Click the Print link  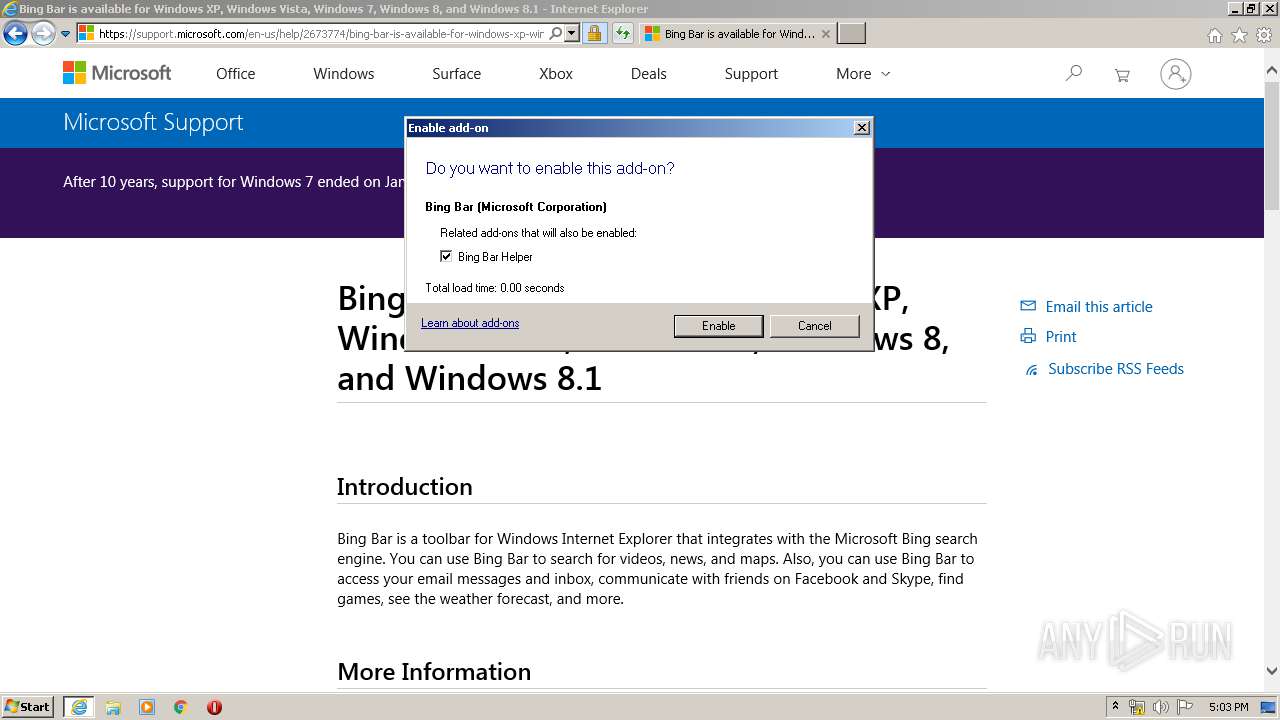coord(1061,337)
